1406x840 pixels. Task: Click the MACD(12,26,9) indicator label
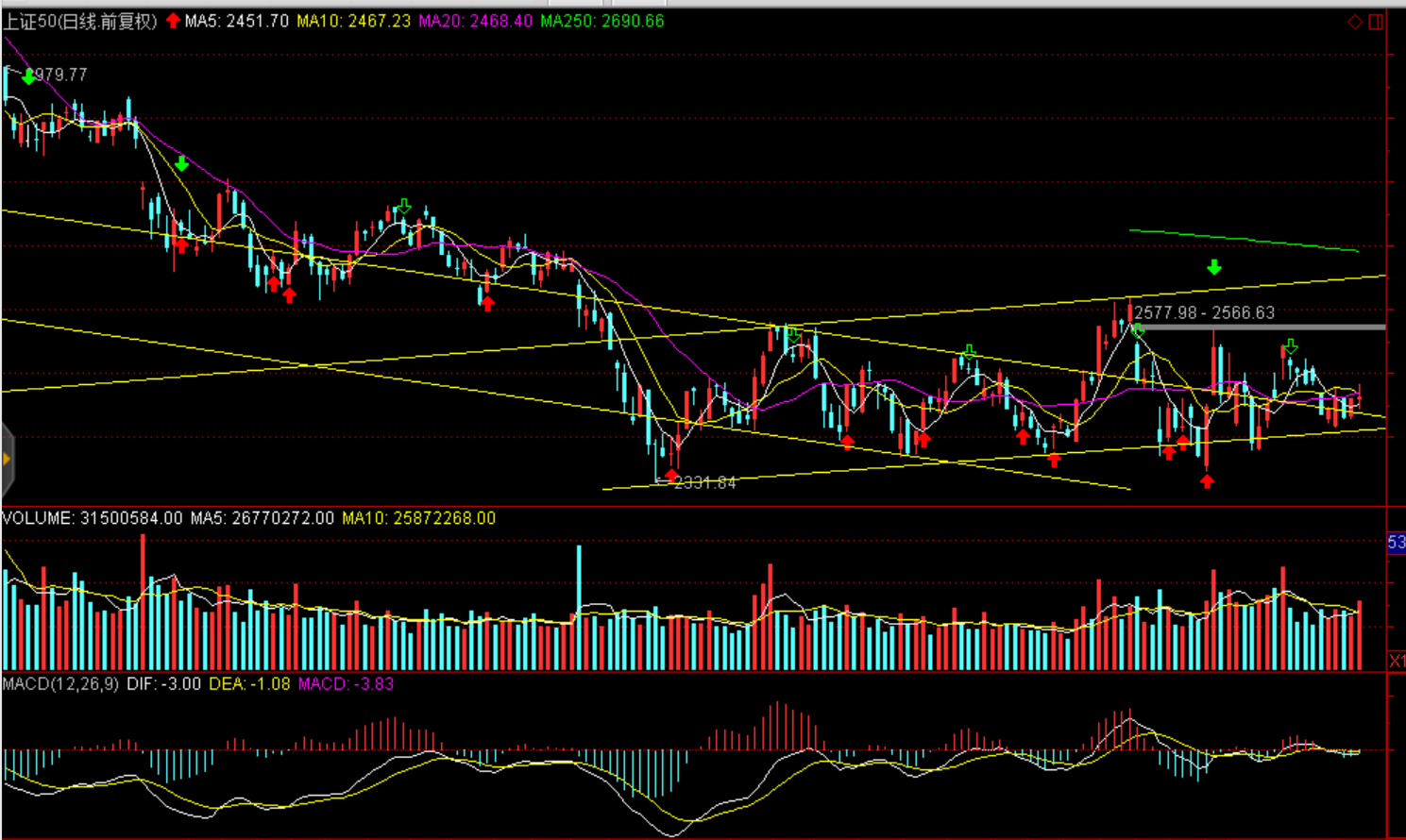60,683
